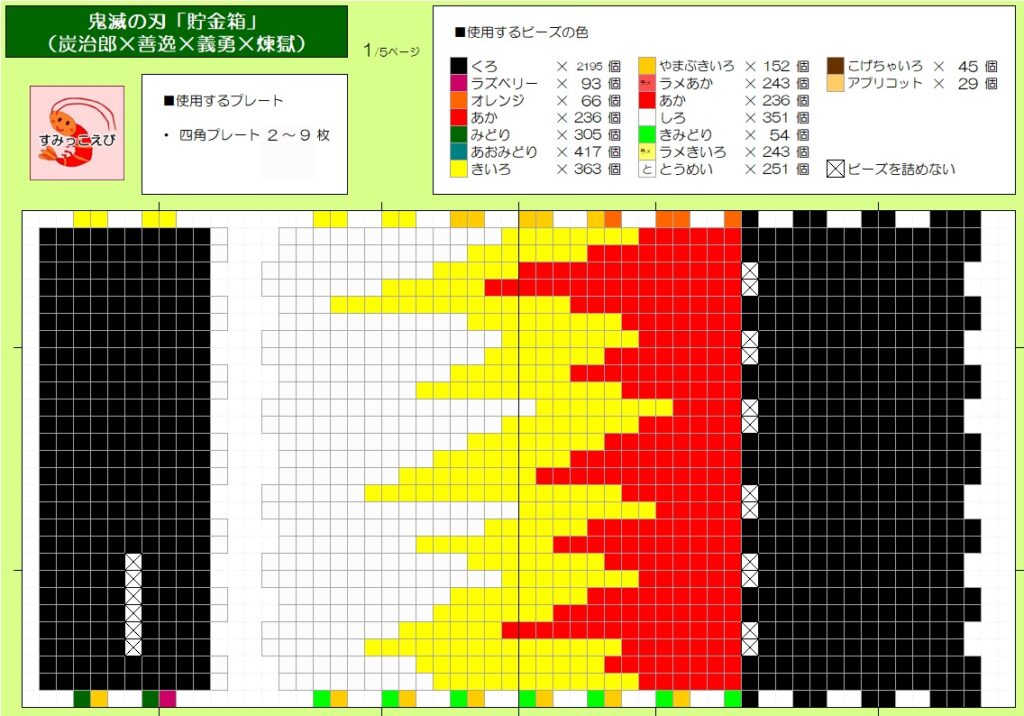Viewport: 1024px width, 716px height.
Task: Select the teal あおみどり swatch
Action: [458, 152]
